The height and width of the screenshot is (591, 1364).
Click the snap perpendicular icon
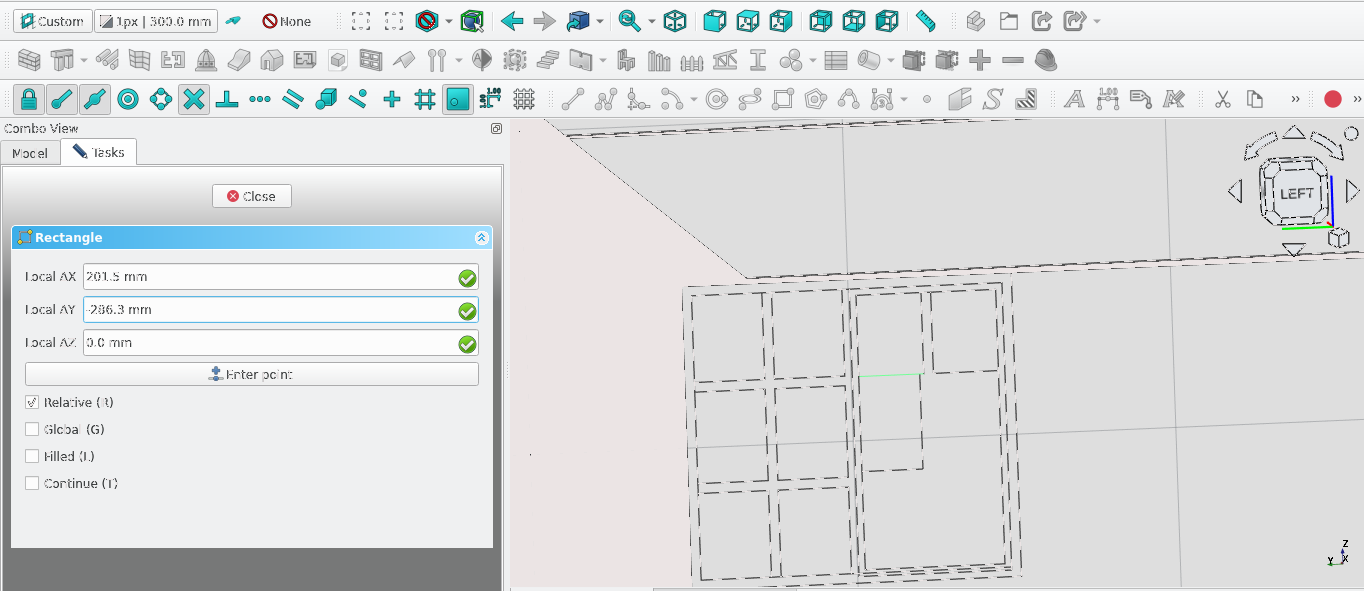[x=227, y=99]
